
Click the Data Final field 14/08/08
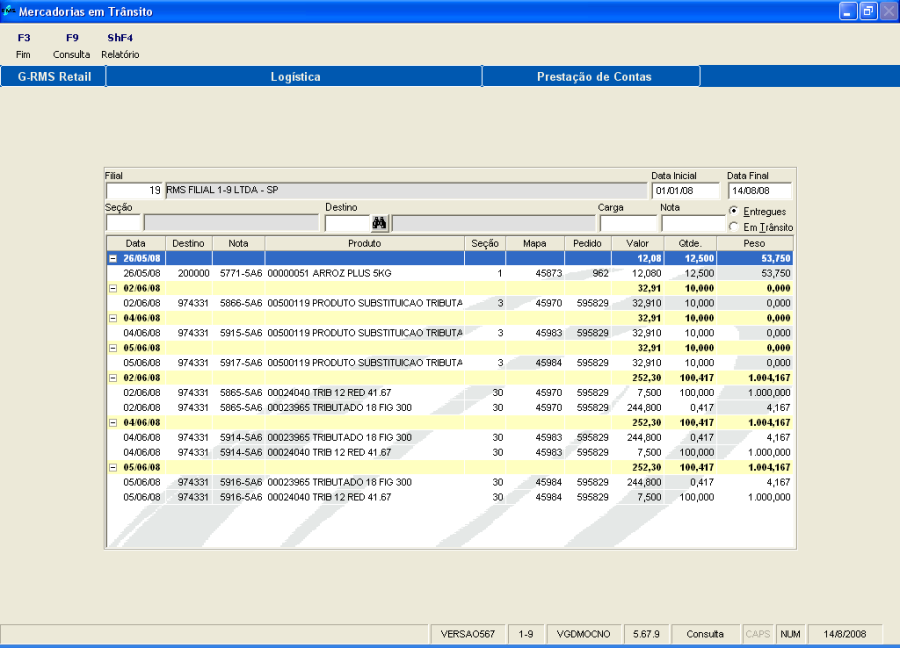tap(760, 191)
